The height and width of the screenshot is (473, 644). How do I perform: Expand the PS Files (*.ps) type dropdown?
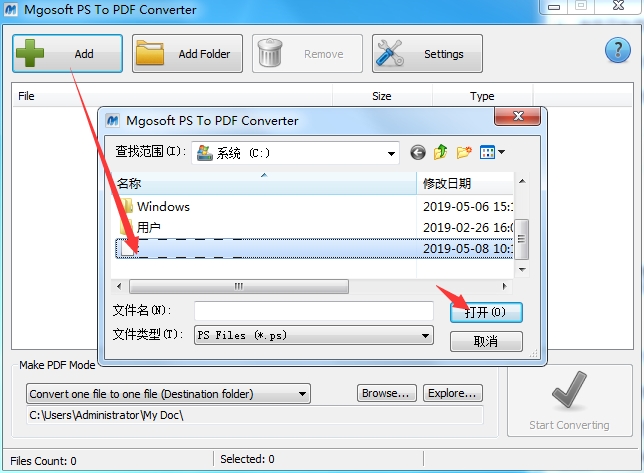[x=426, y=335]
